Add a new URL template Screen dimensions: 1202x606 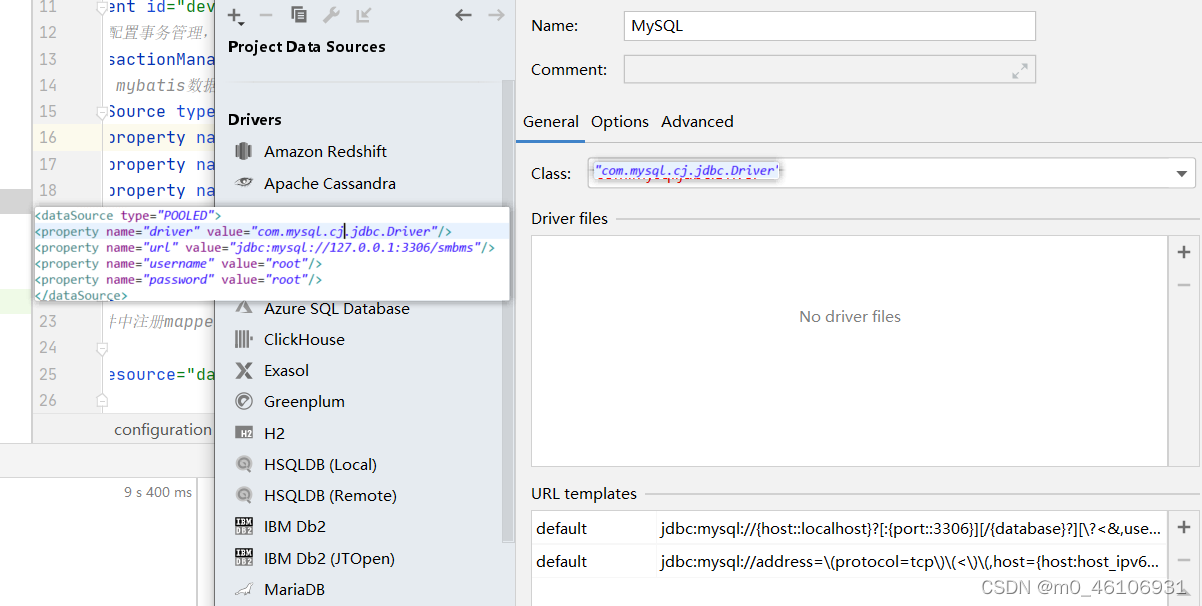tap(1184, 527)
